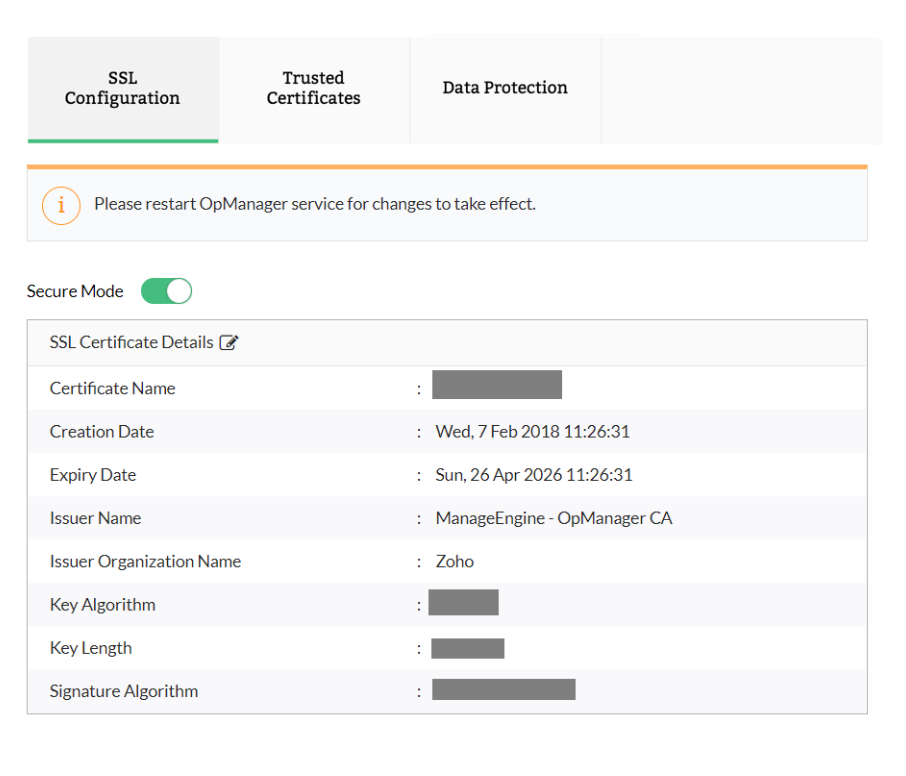This screenshot has width=906, height=776.
Task: Click the redacted Signature Algorithm value
Action: click(x=503, y=689)
